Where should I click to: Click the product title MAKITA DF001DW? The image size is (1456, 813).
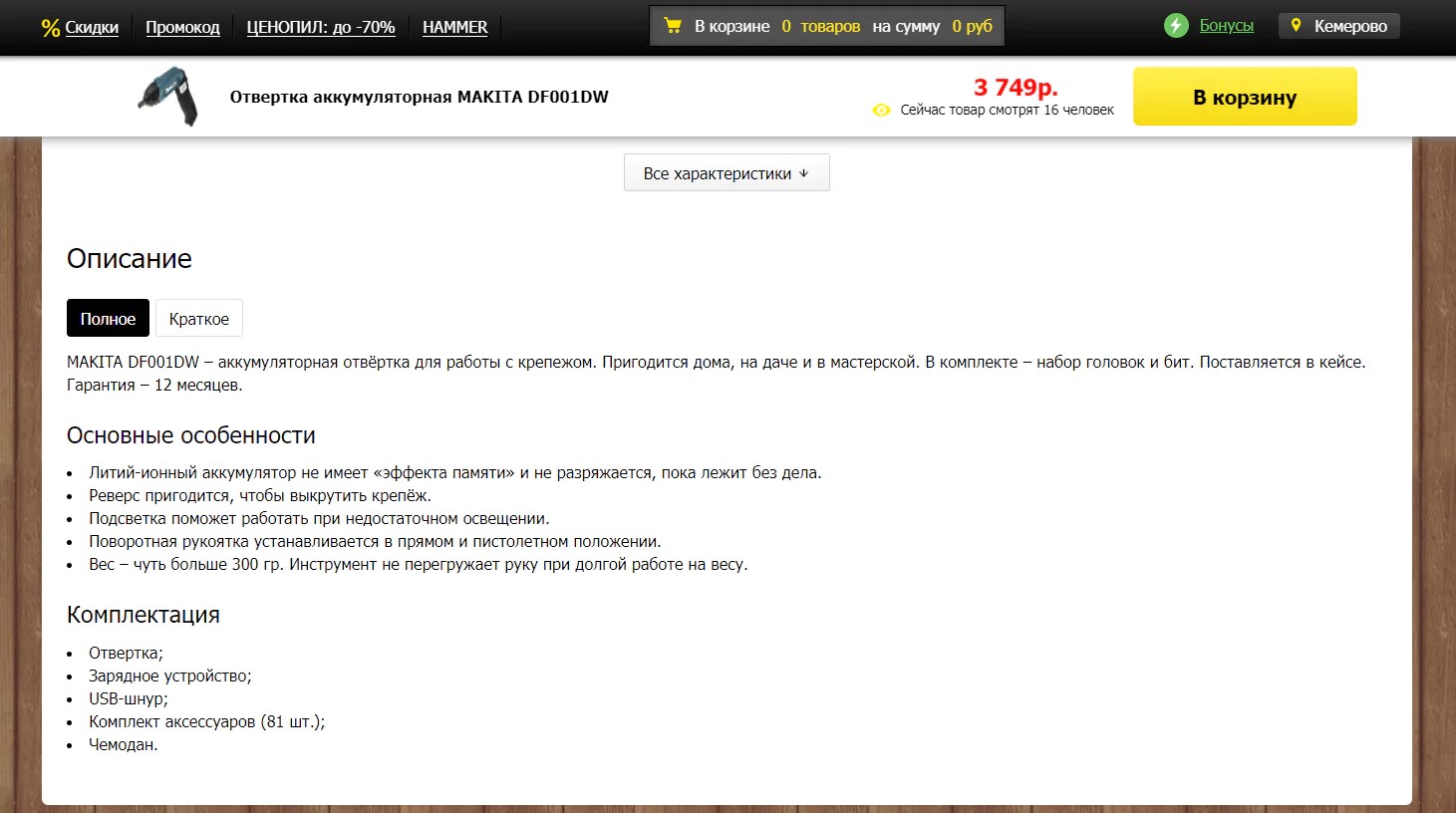[419, 97]
